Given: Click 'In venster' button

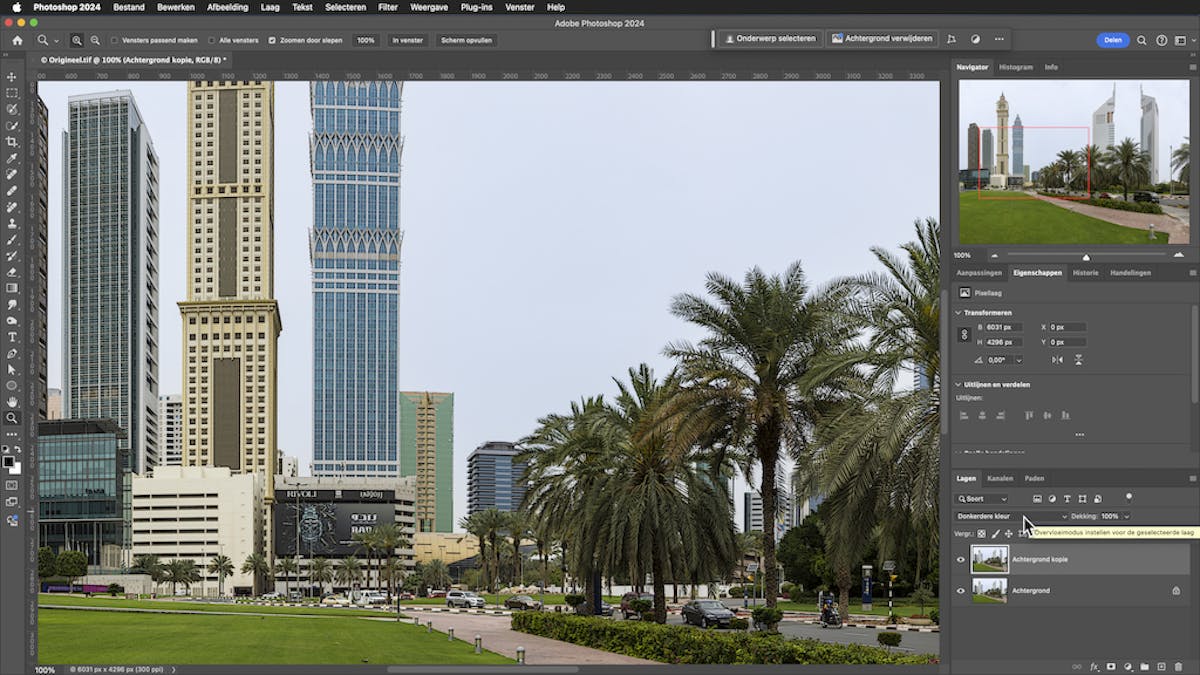Looking at the screenshot, I should pyautogui.click(x=407, y=40).
